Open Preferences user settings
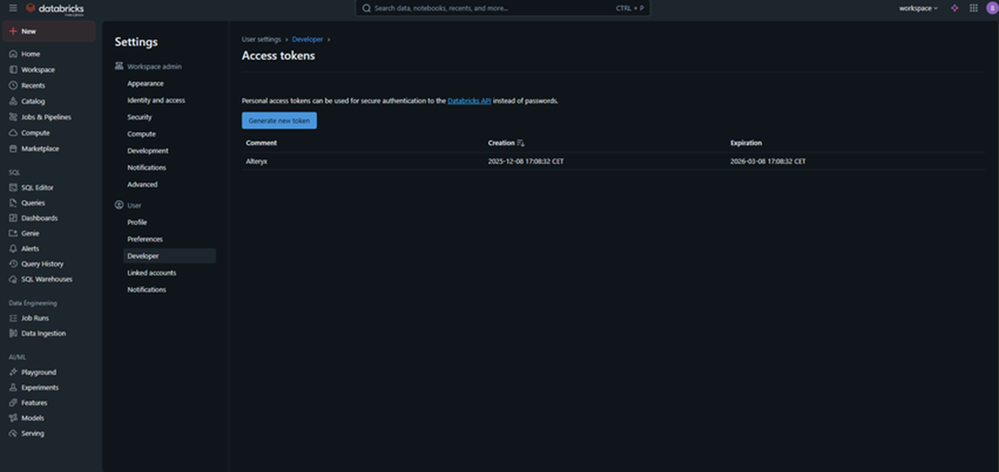Image resolution: width=999 pixels, height=472 pixels. pyautogui.click(x=145, y=240)
